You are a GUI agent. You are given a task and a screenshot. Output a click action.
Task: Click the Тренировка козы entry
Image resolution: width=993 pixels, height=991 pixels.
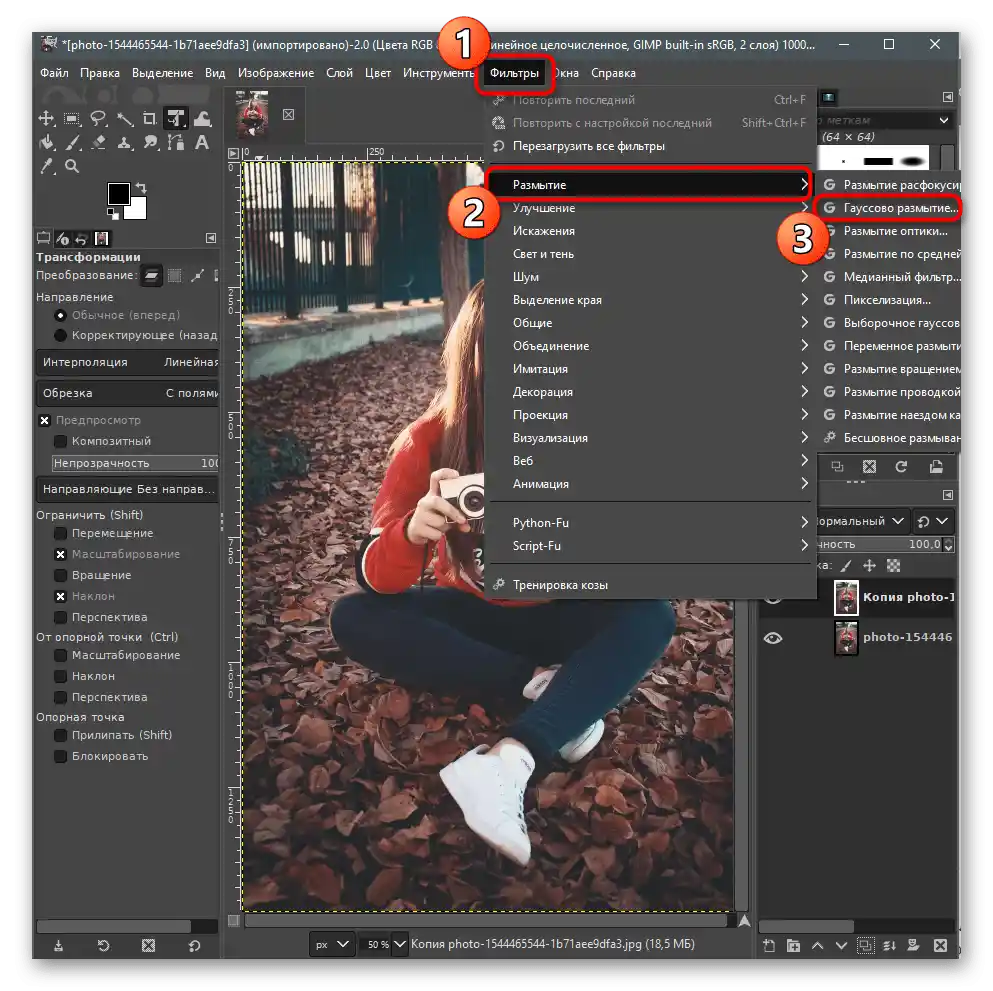pos(650,585)
